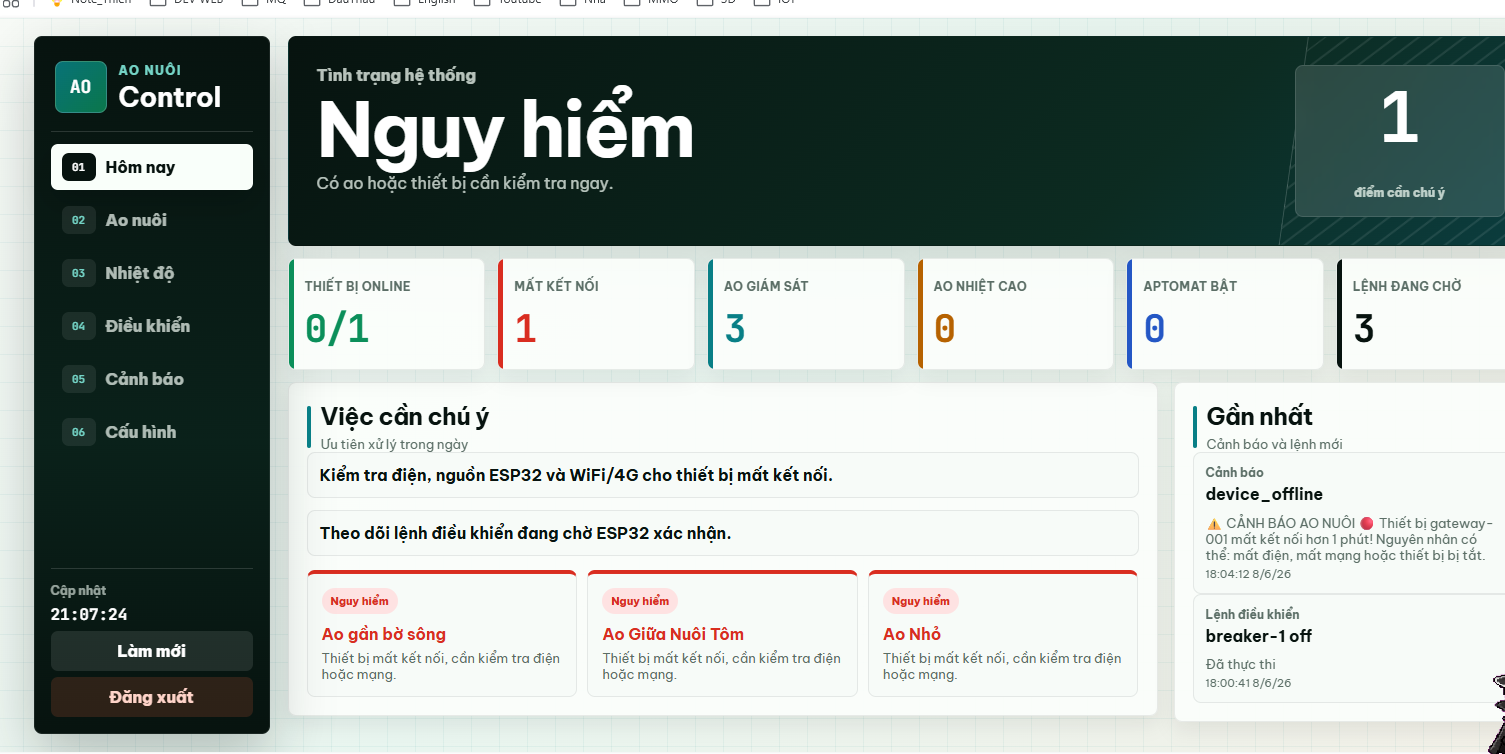Select the Thiết bị online stat card
The image size is (1505, 754).
tap(387, 314)
